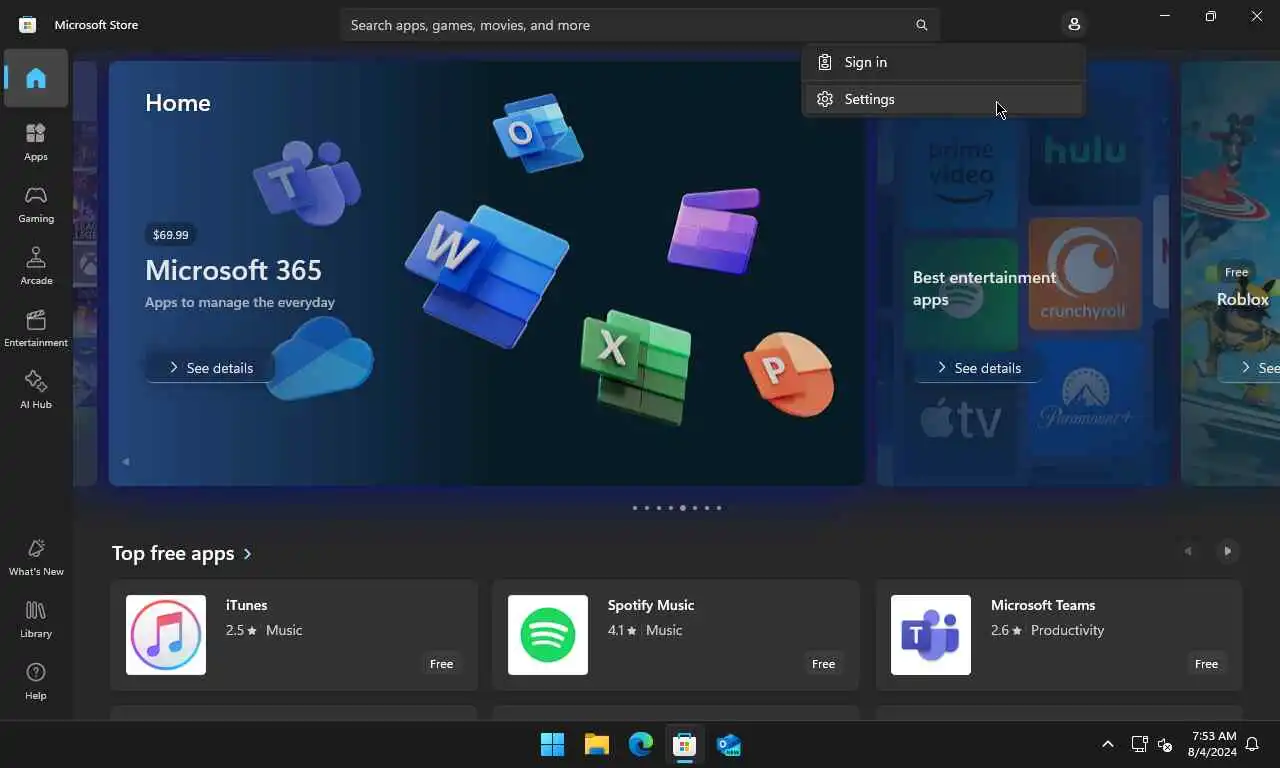Open the Home section in sidebar

[x=36, y=78]
